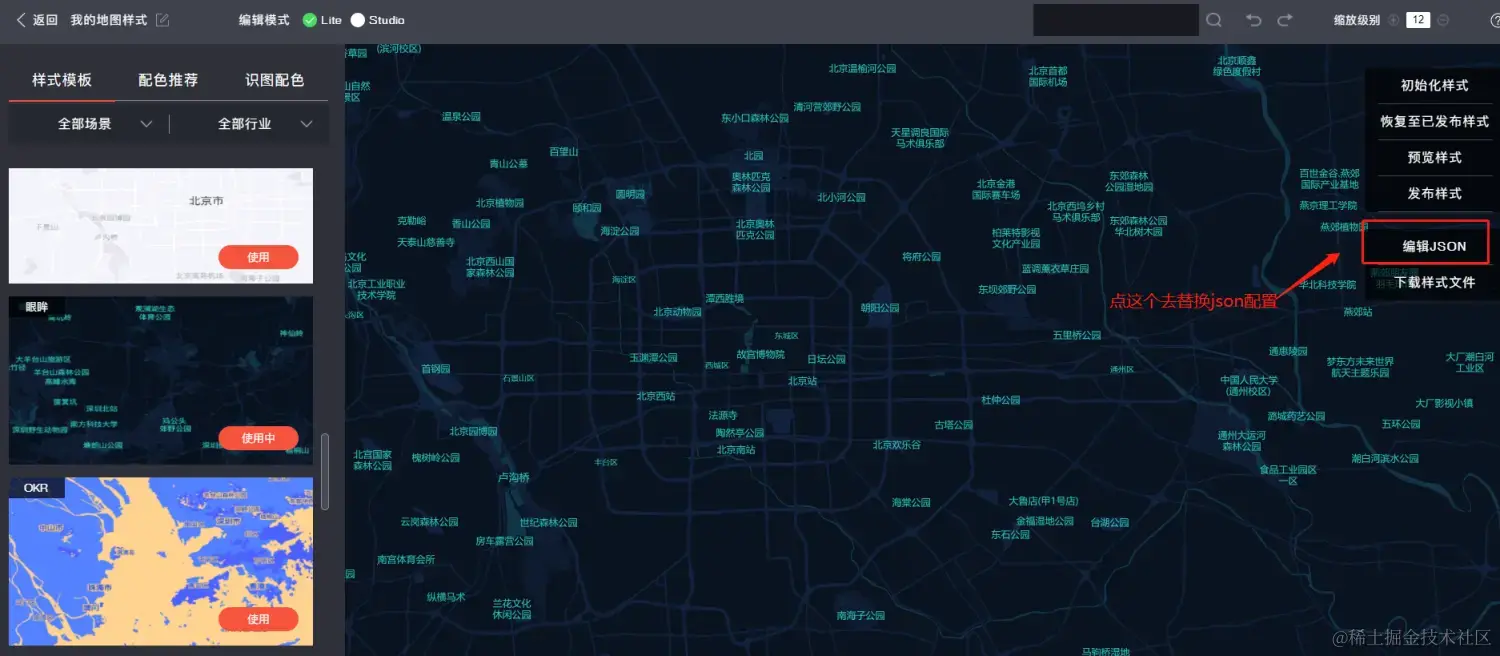Click 使用 on the OKR template

[258, 619]
